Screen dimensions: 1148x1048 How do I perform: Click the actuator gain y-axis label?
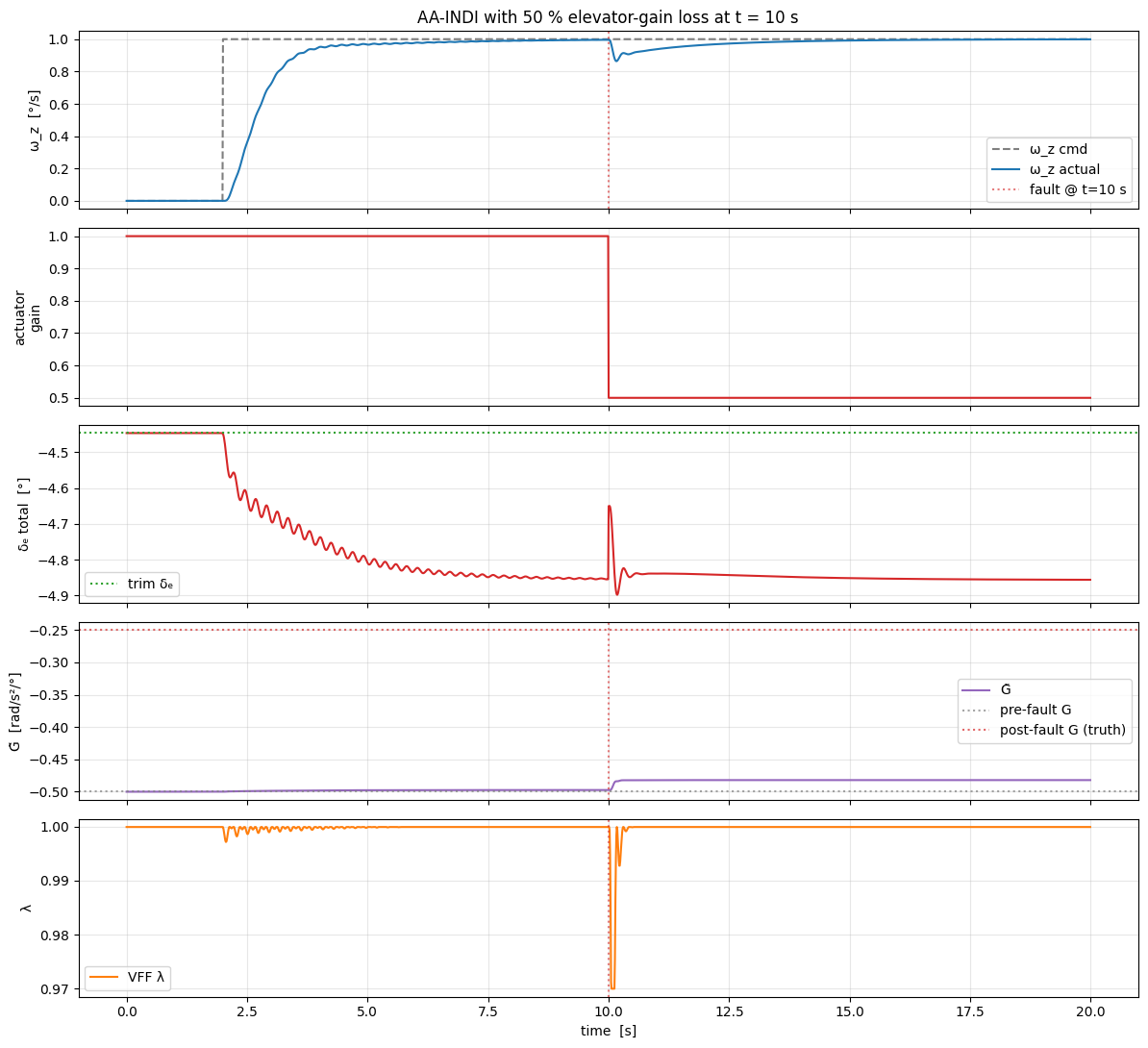tap(28, 317)
